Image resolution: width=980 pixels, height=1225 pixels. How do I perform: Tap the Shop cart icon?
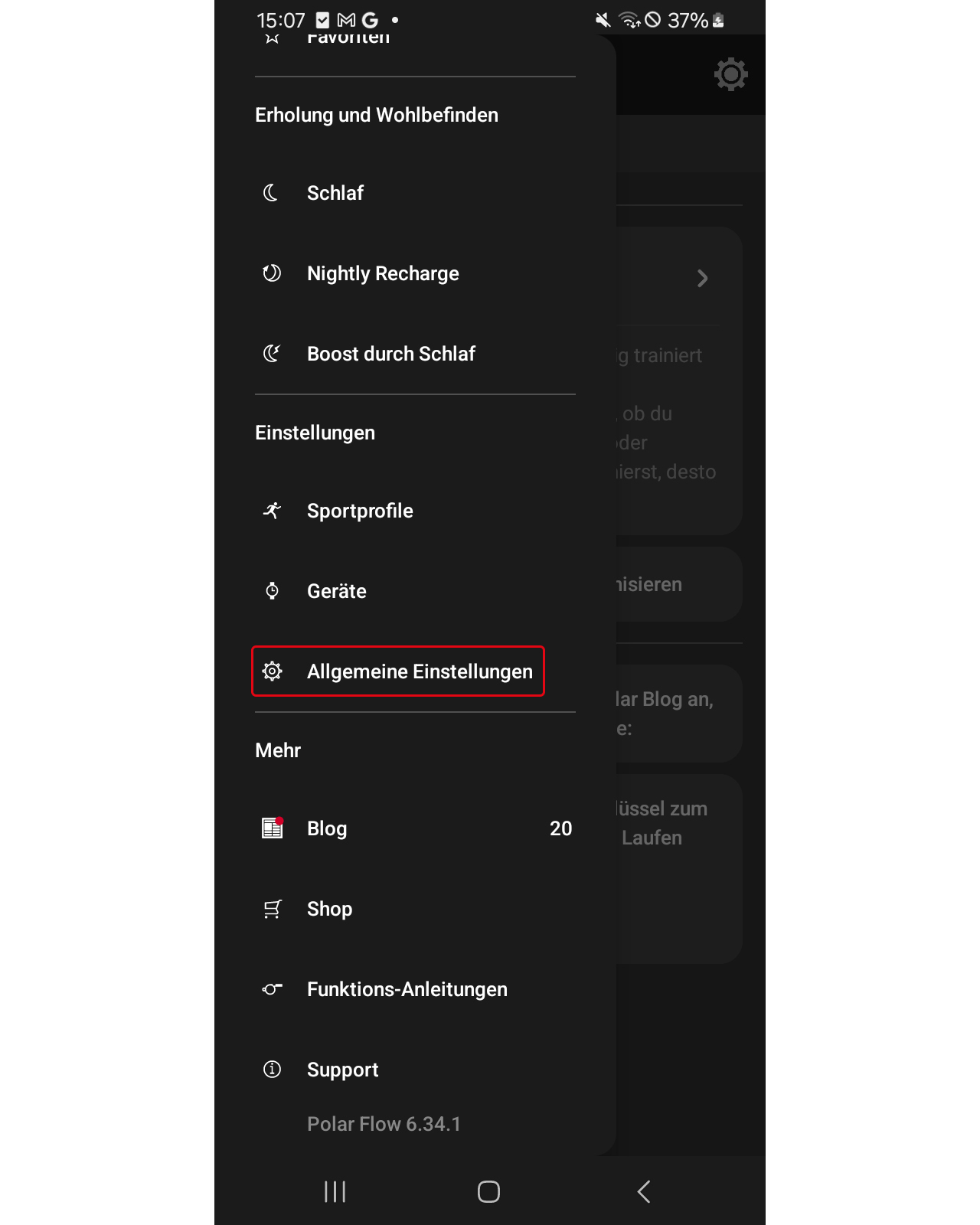tap(273, 909)
